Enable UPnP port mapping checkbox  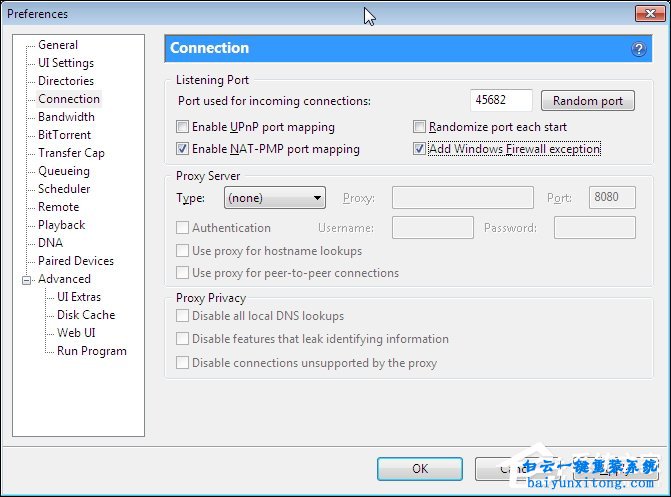(182, 128)
